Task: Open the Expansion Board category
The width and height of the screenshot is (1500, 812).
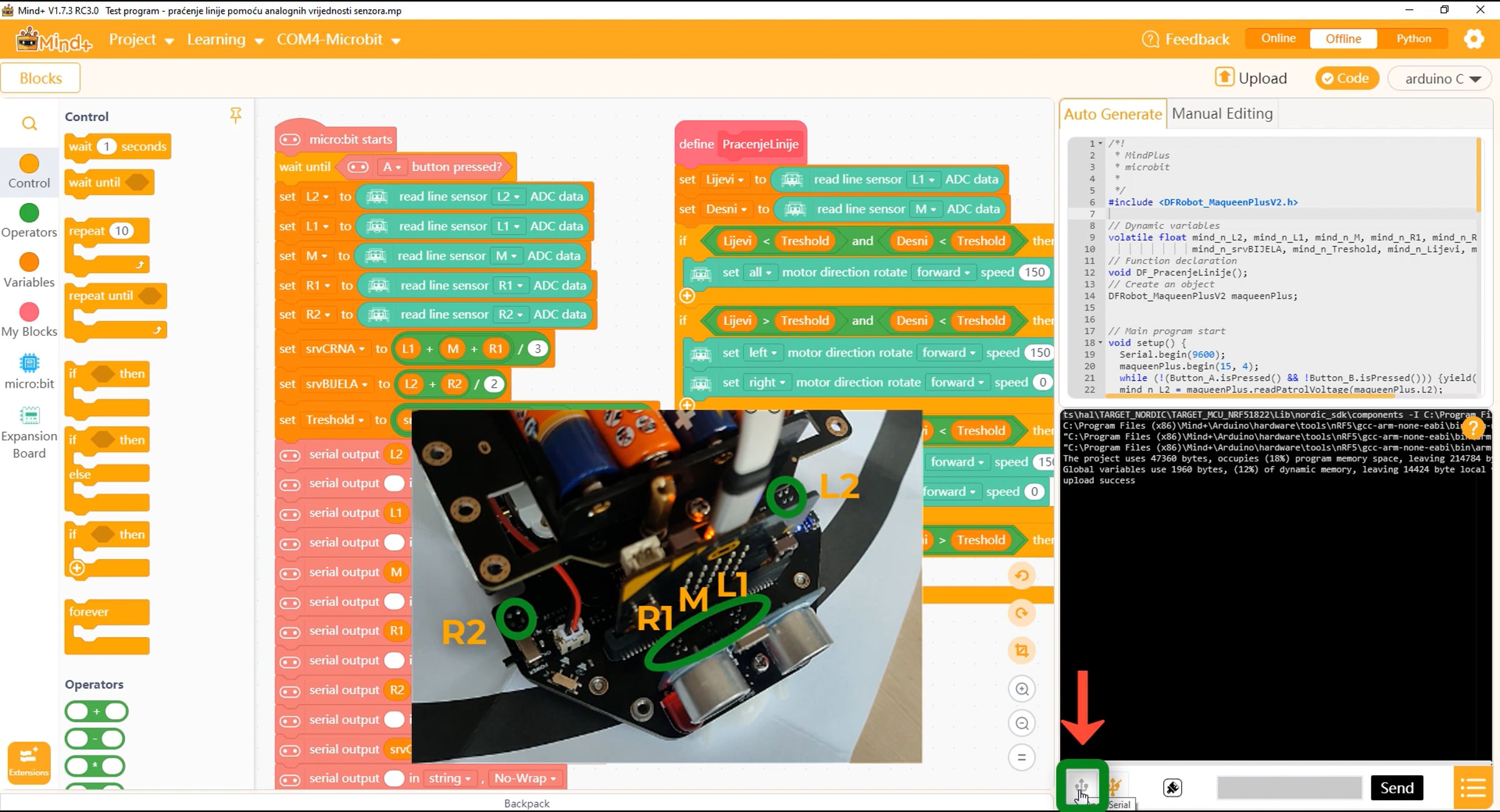Action: (x=29, y=433)
